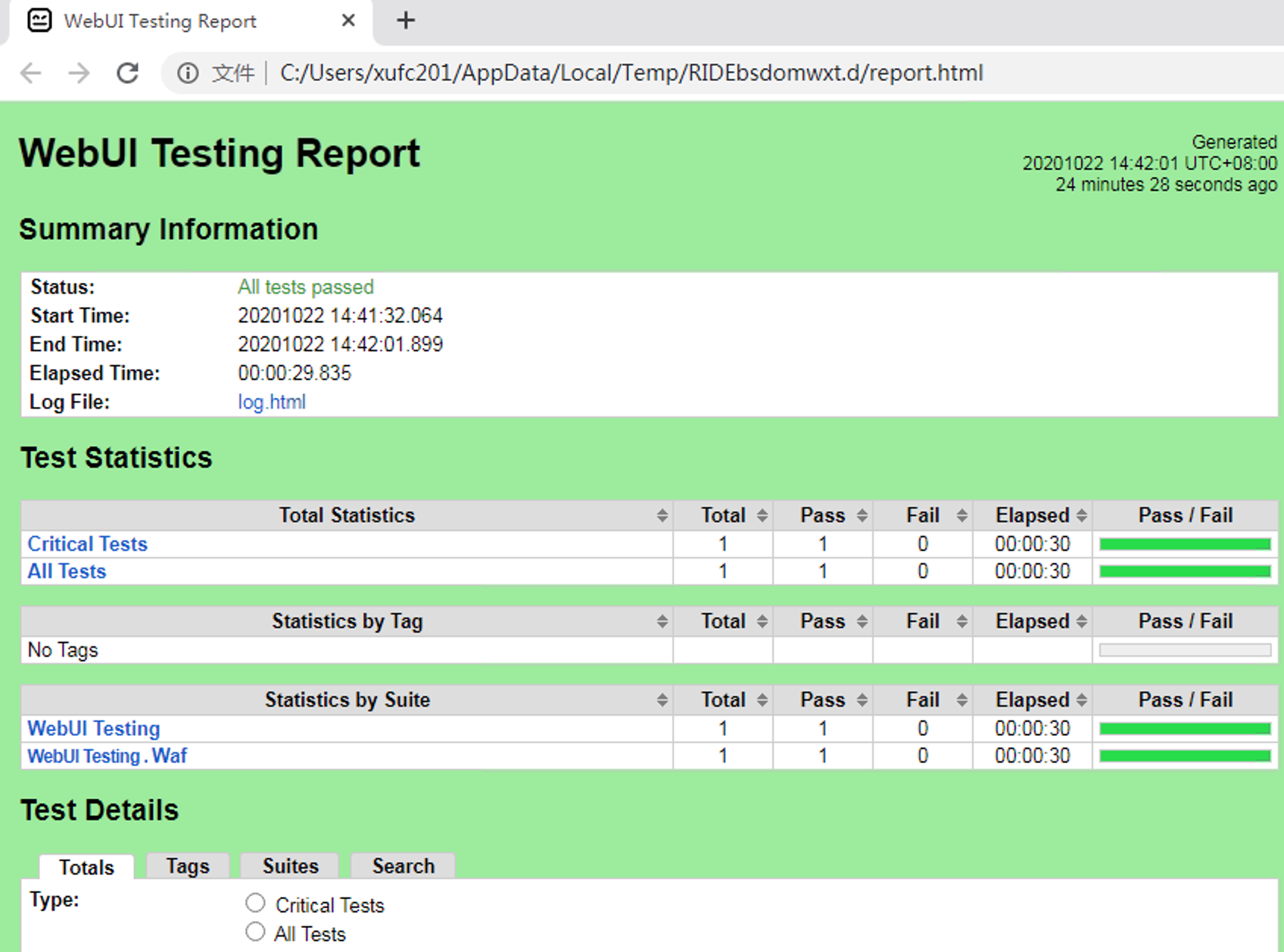Open the WebUI Testing . Waf suite link
This screenshot has width=1284, height=952.
[108, 756]
